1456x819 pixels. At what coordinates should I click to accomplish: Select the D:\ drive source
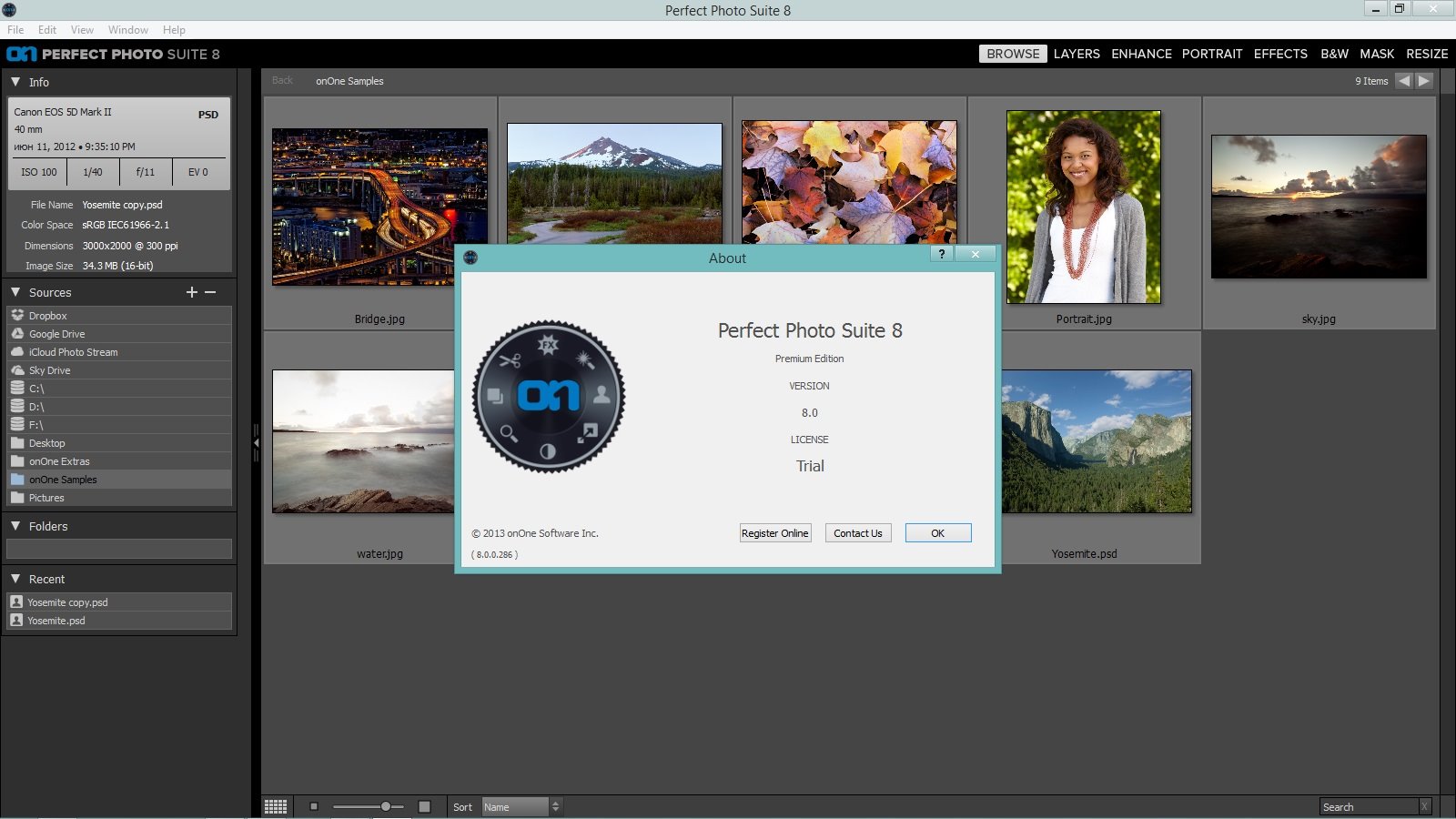coord(119,407)
